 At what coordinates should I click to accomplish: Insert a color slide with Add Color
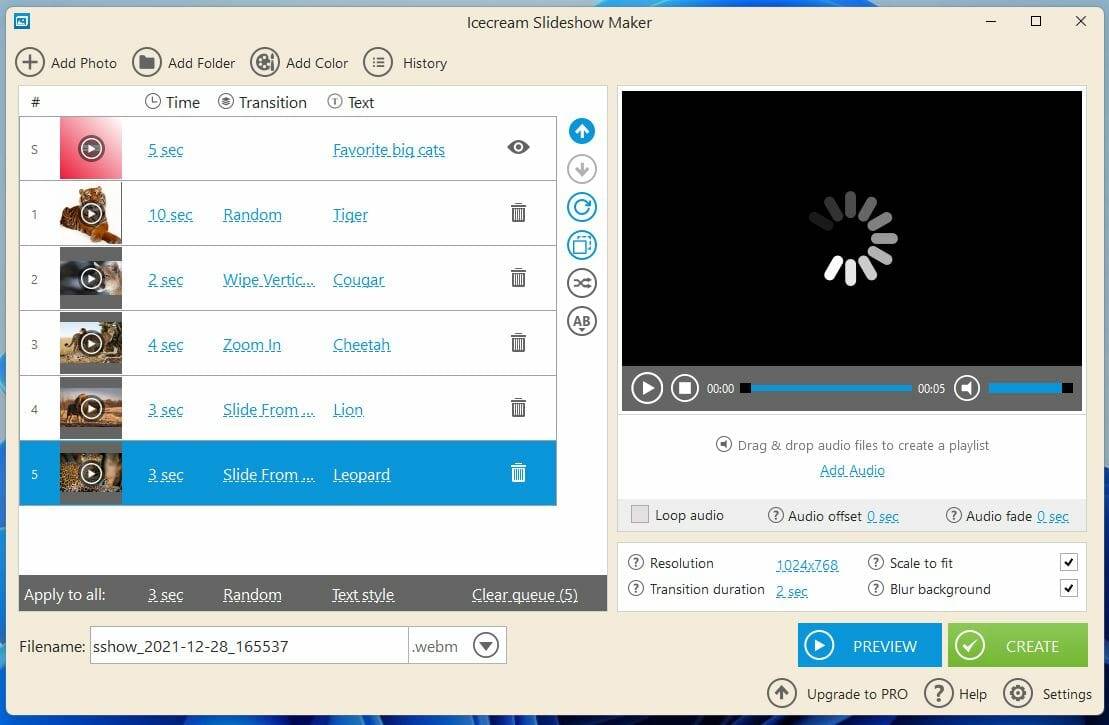299,62
